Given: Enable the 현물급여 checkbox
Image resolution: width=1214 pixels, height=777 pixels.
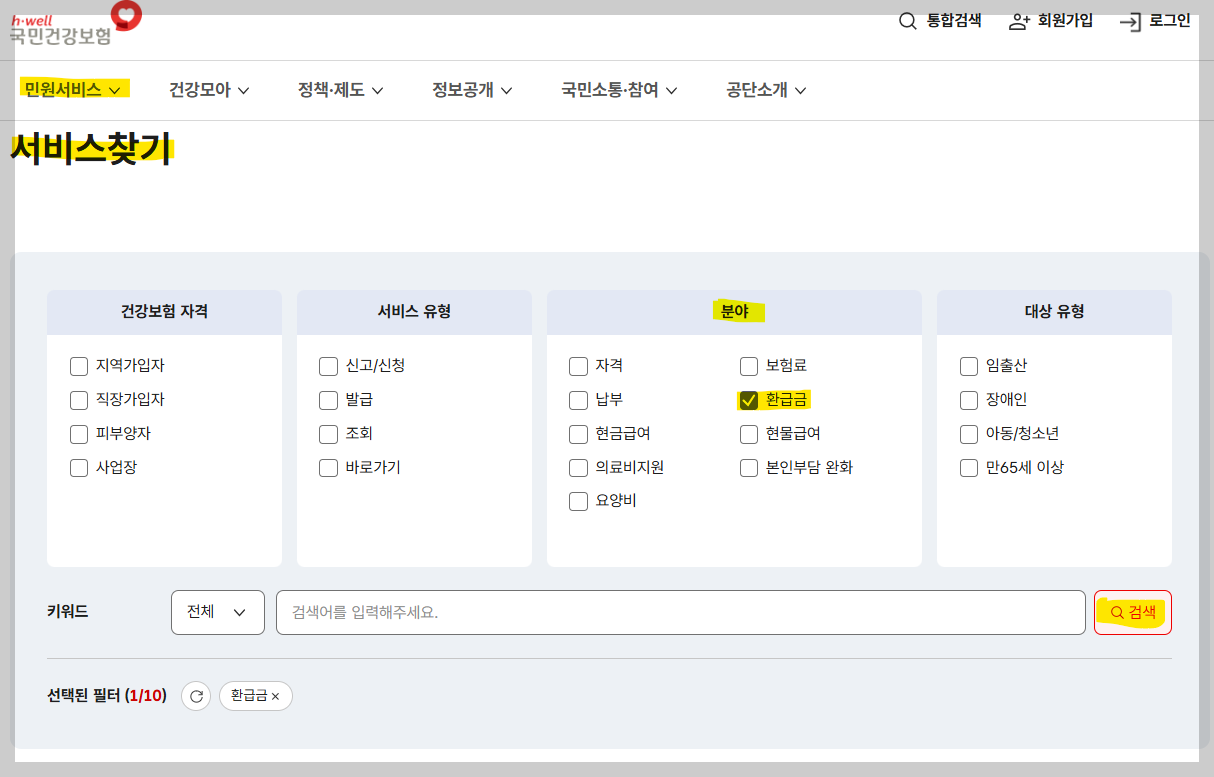Looking at the screenshot, I should pos(749,434).
